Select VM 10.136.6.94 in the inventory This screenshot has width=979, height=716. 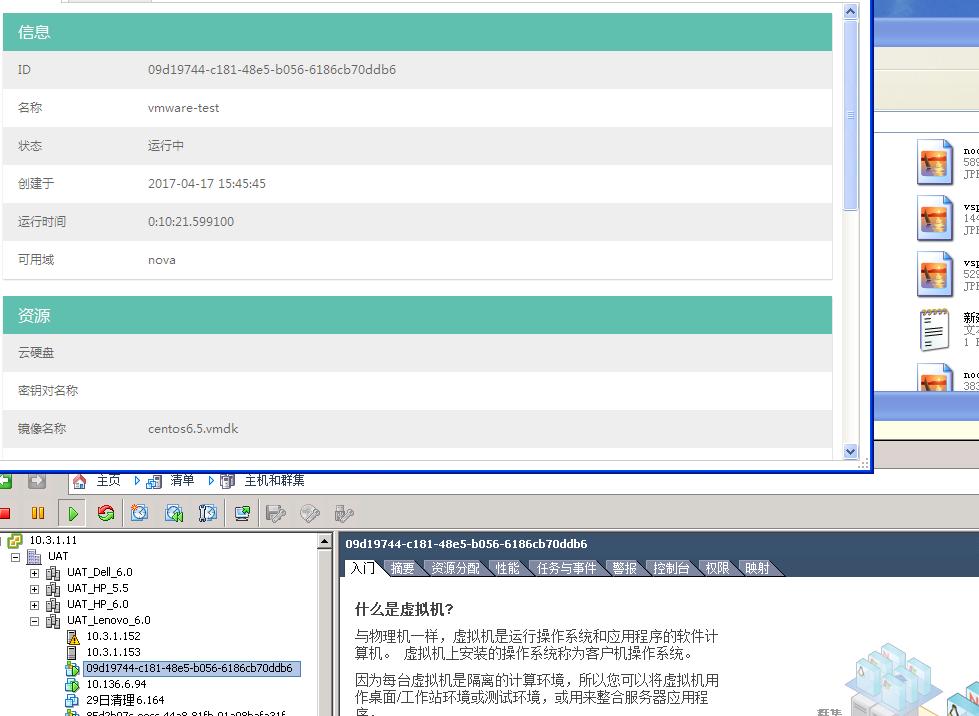116,684
